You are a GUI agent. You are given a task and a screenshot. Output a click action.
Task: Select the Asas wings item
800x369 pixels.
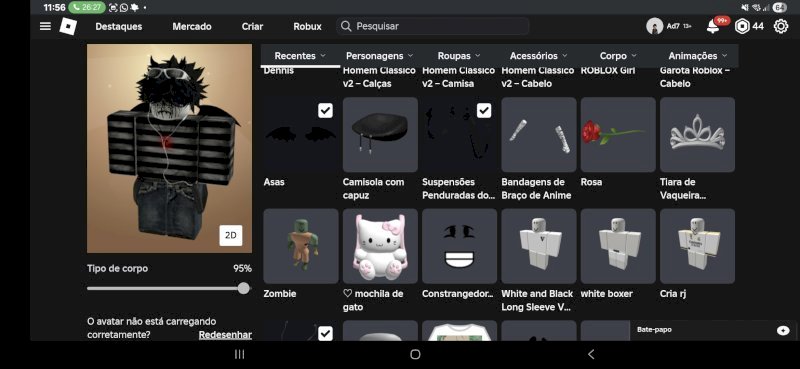click(301, 135)
